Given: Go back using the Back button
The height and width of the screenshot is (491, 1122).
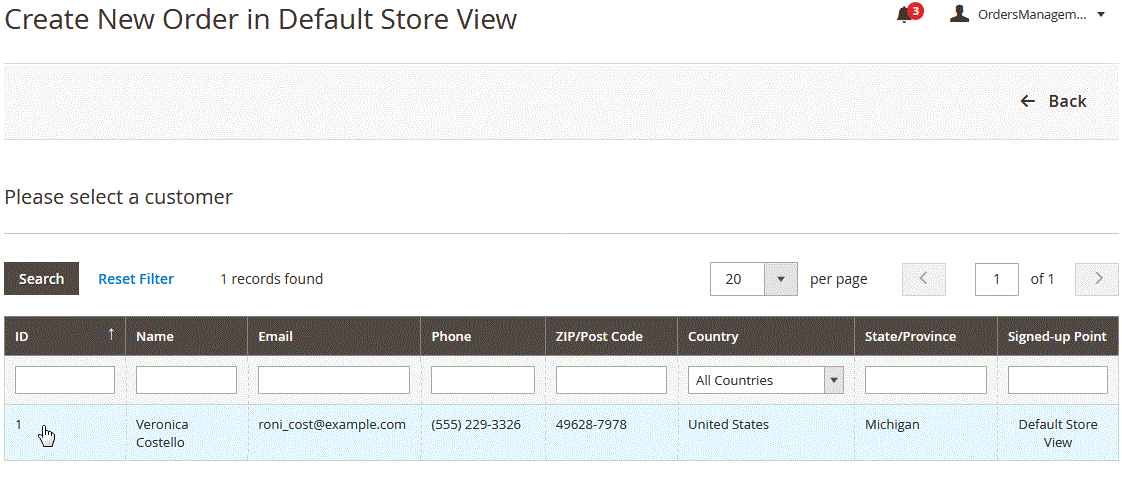Looking at the screenshot, I should click(1053, 101).
